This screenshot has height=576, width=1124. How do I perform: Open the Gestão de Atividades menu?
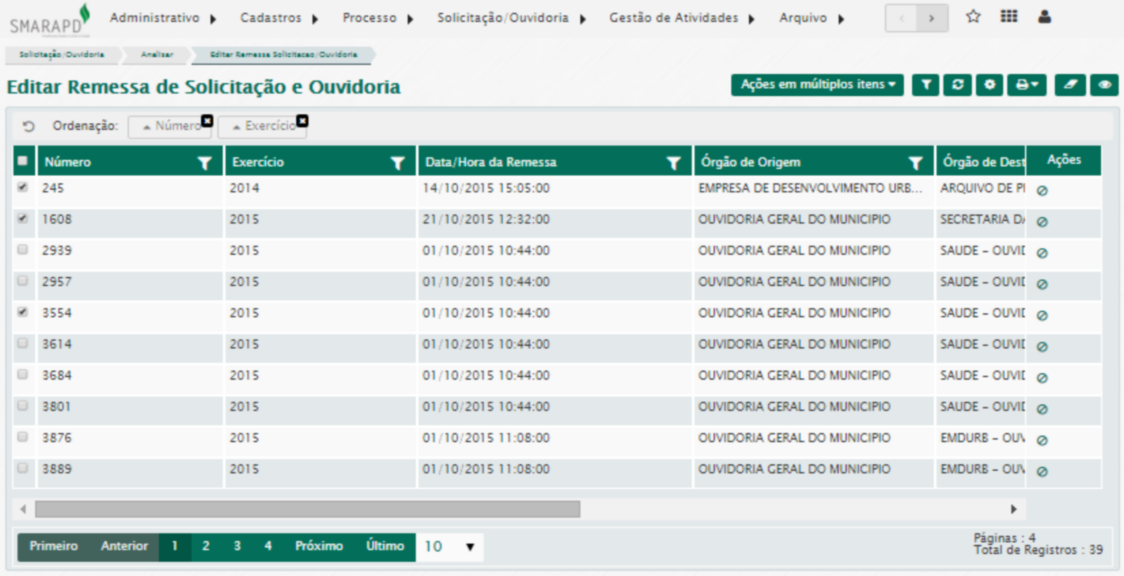(681, 18)
